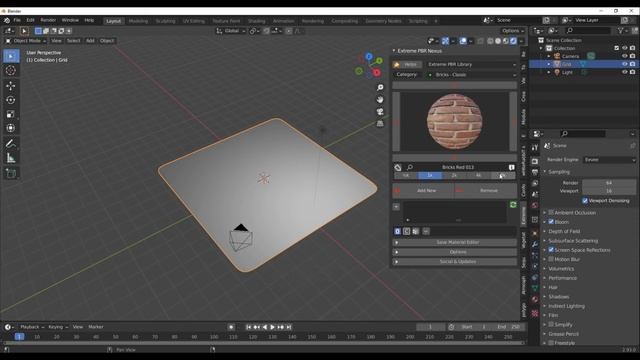
Task: Switch perspective/orthographic grid icon
Action: (x=380, y=123)
